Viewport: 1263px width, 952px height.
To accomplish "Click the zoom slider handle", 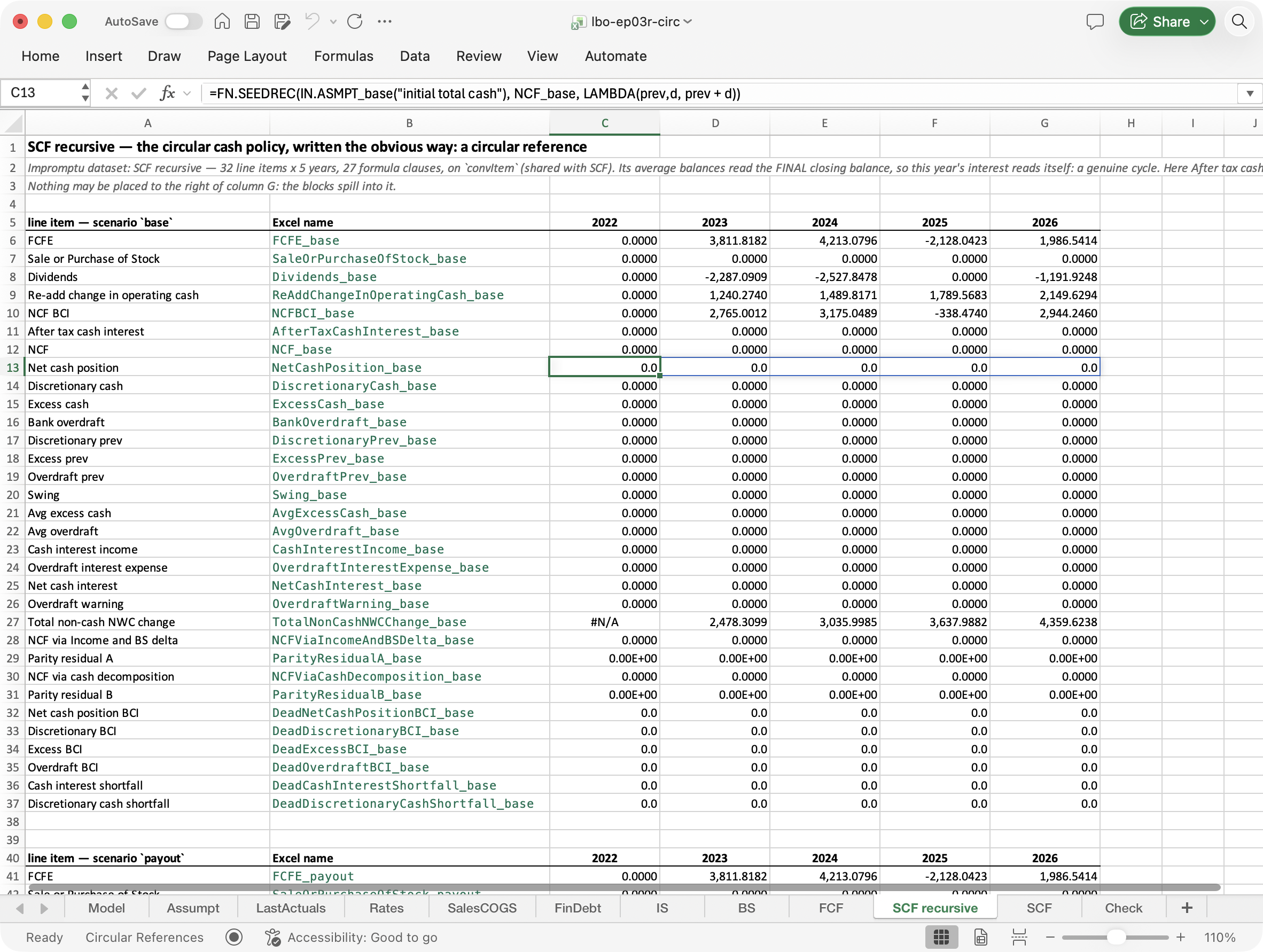I will click(1115, 937).
